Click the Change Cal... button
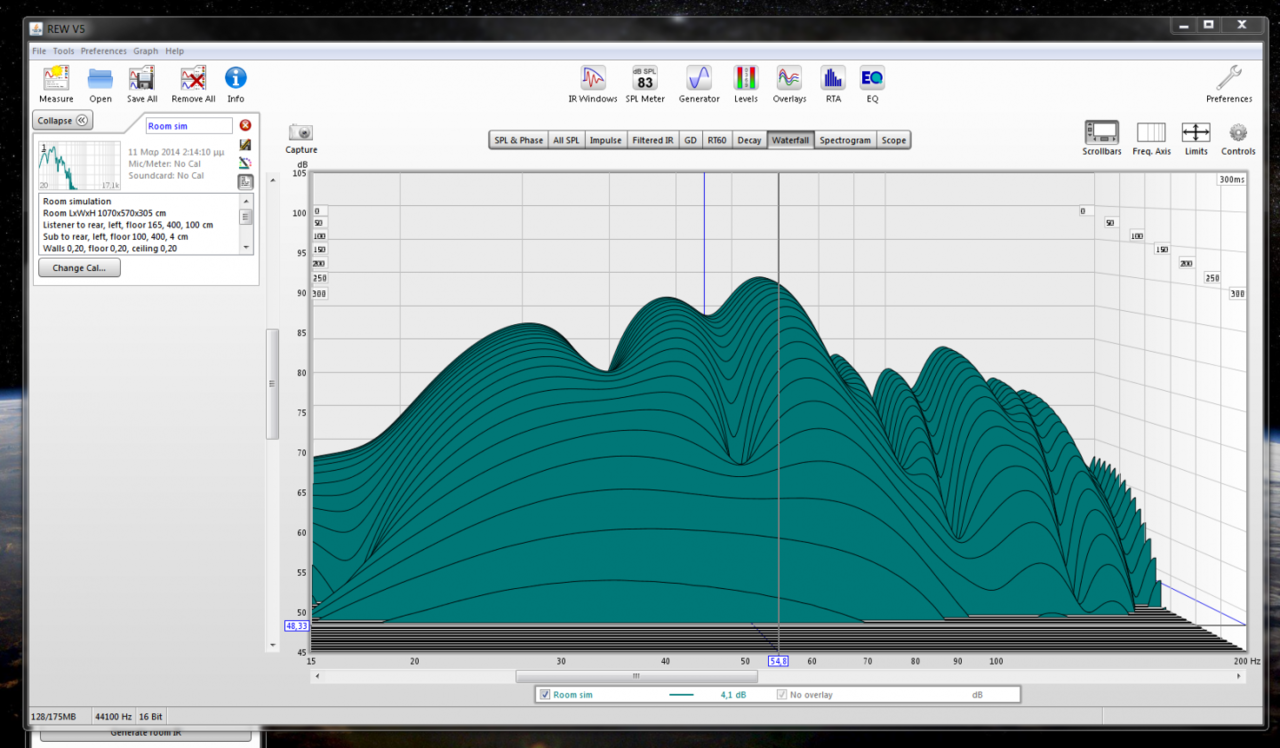The height and width of the screenshot is (748, 1280). [78, 268]
